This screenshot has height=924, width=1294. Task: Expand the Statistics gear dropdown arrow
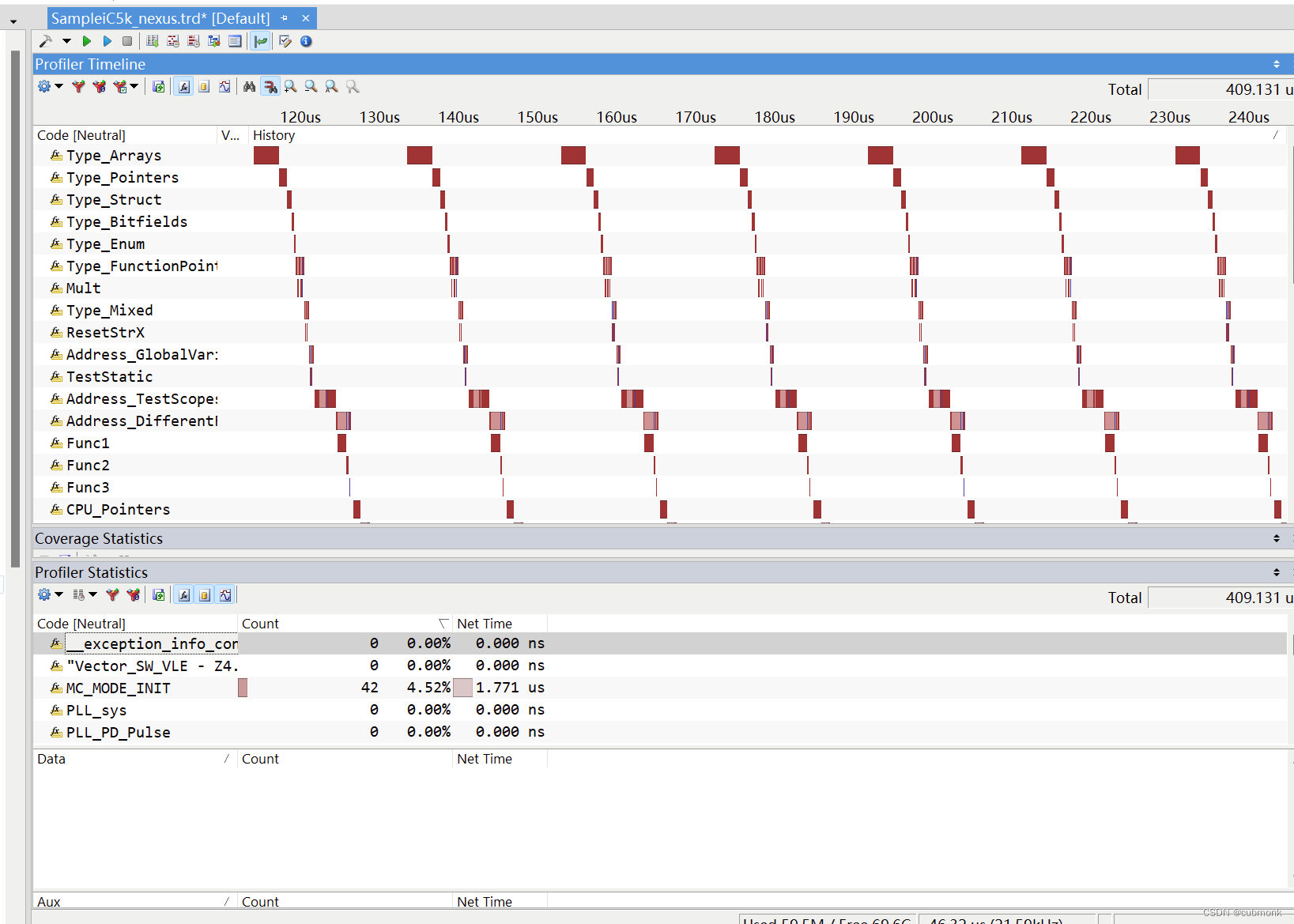tap(58, 594)
